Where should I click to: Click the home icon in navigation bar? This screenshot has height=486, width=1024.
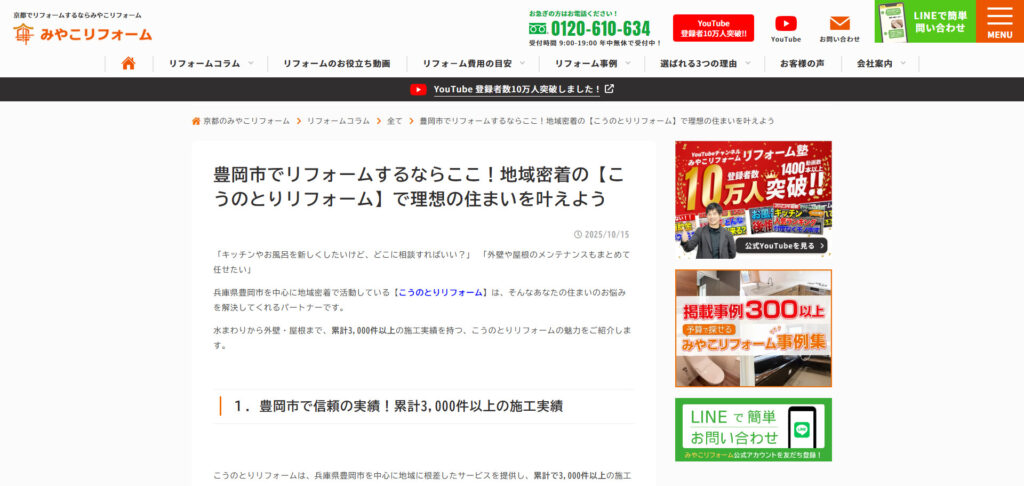(x=128, y=63)
